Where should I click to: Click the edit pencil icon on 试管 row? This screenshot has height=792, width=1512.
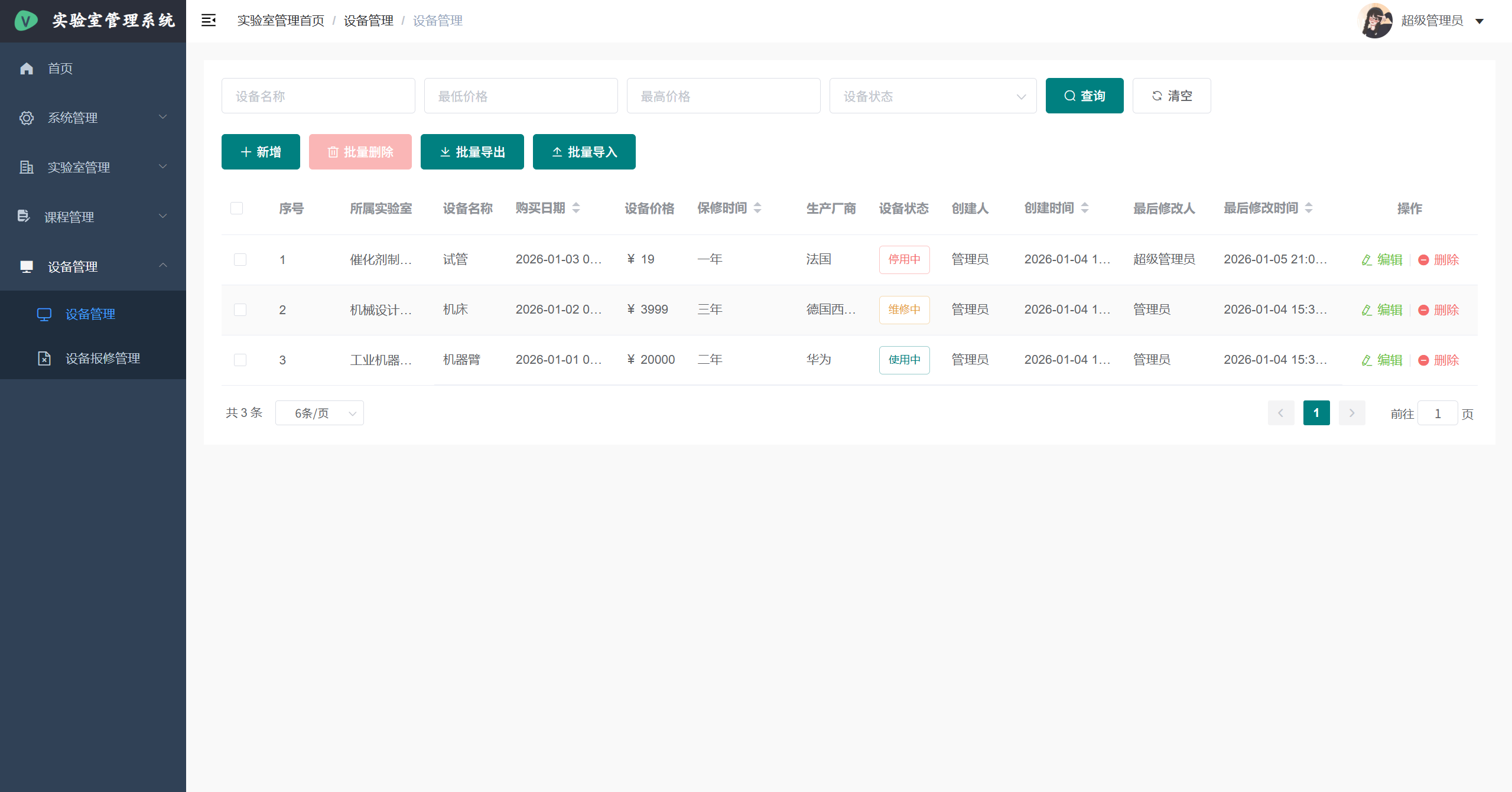1365,259
